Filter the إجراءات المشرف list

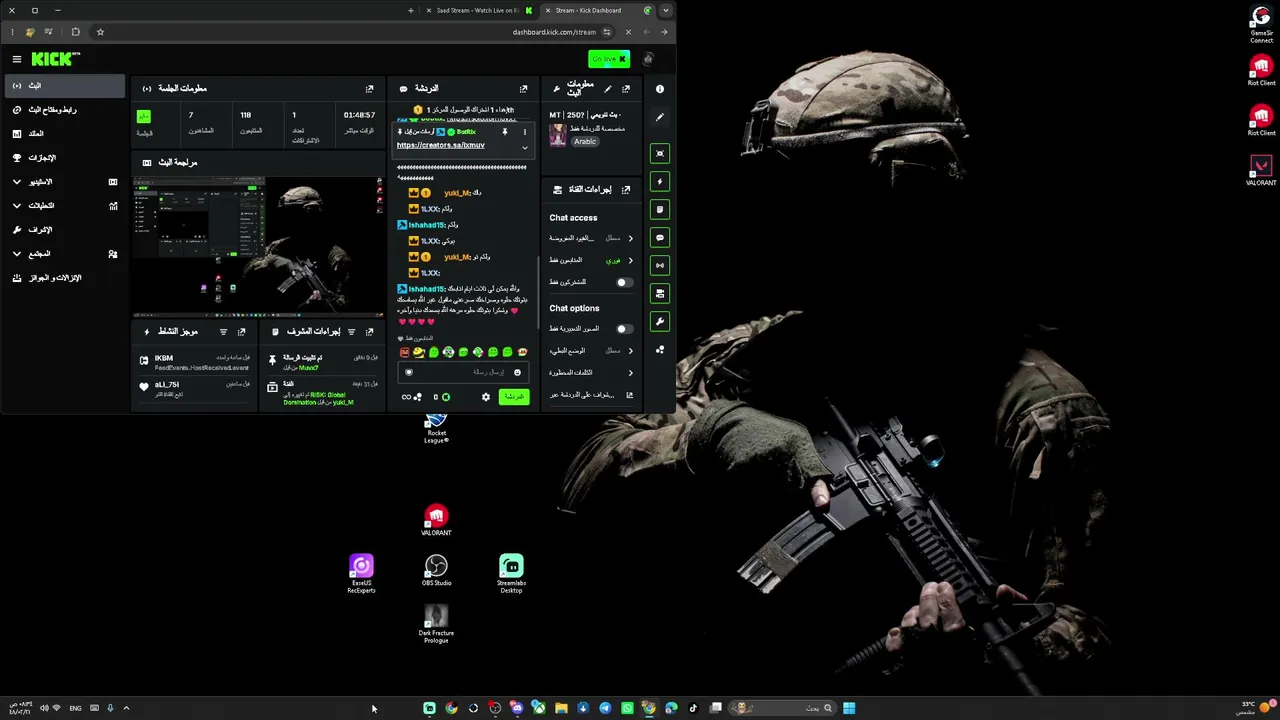click(x=351, y=332)
